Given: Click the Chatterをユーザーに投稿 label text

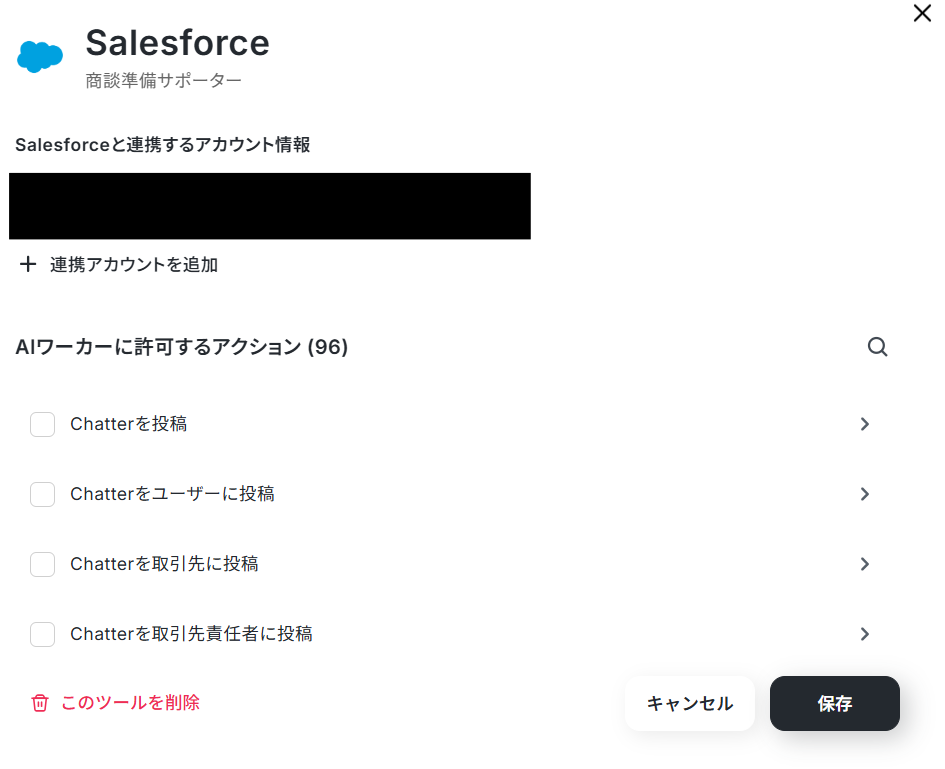Looking at the screenshot, I should point(172,494).
